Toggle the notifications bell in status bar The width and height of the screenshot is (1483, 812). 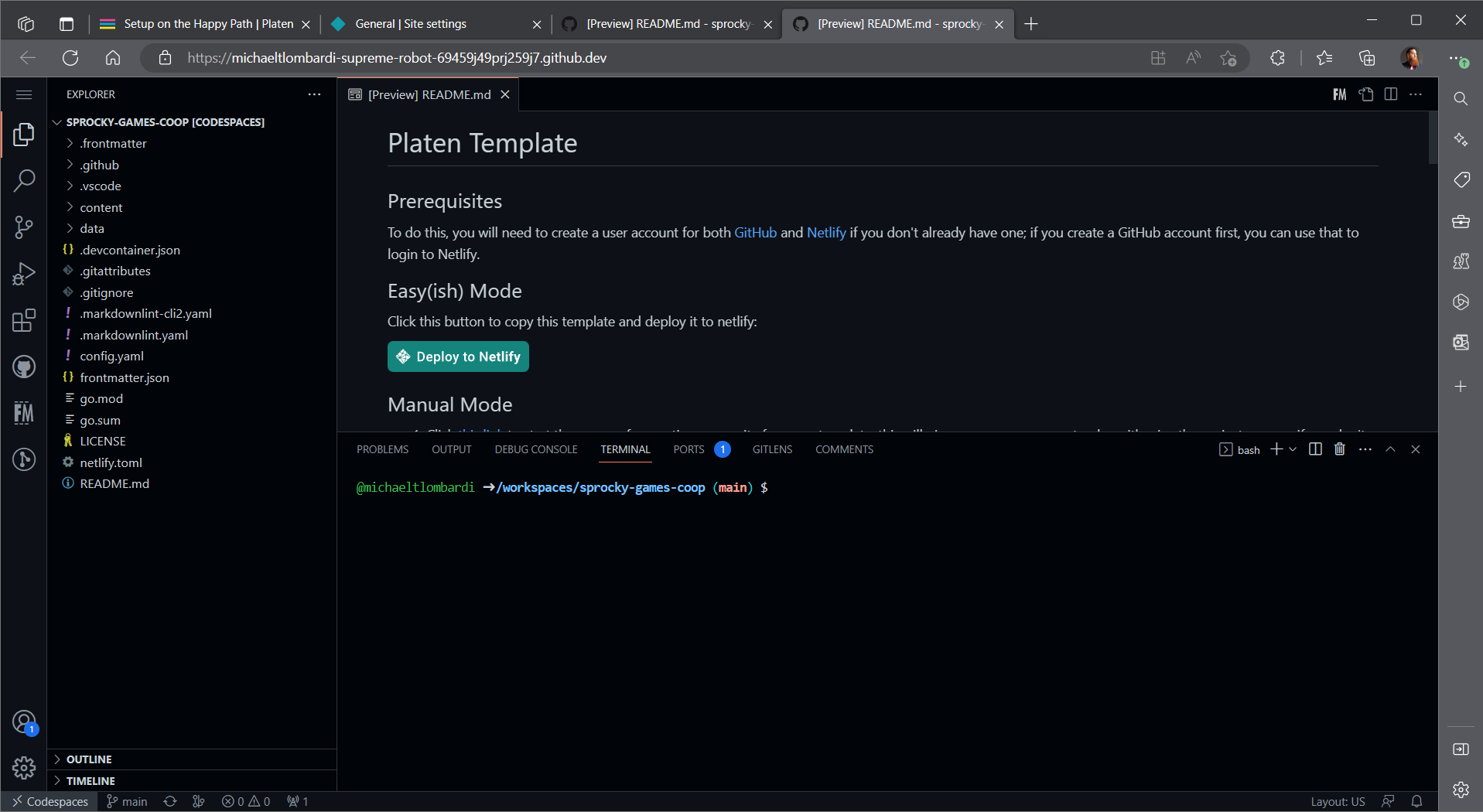point(1416,801)
